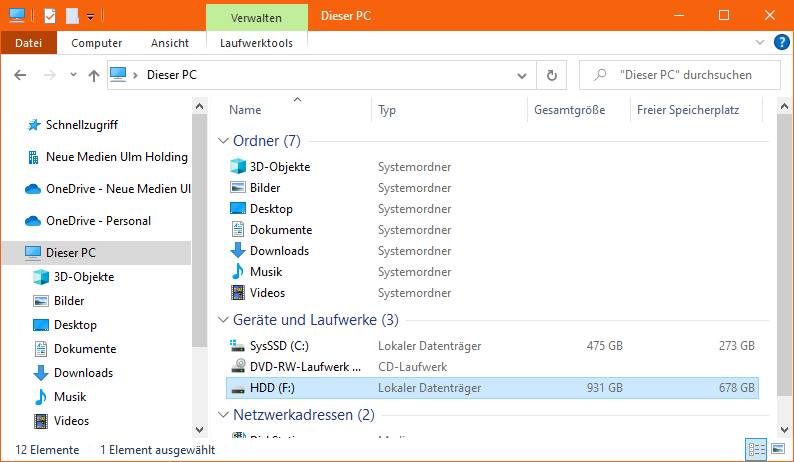Viewport: 794px width, 462px height.
Task: Select the SysSSD (C:) drive icon
Action: click(x=238, y=346)
